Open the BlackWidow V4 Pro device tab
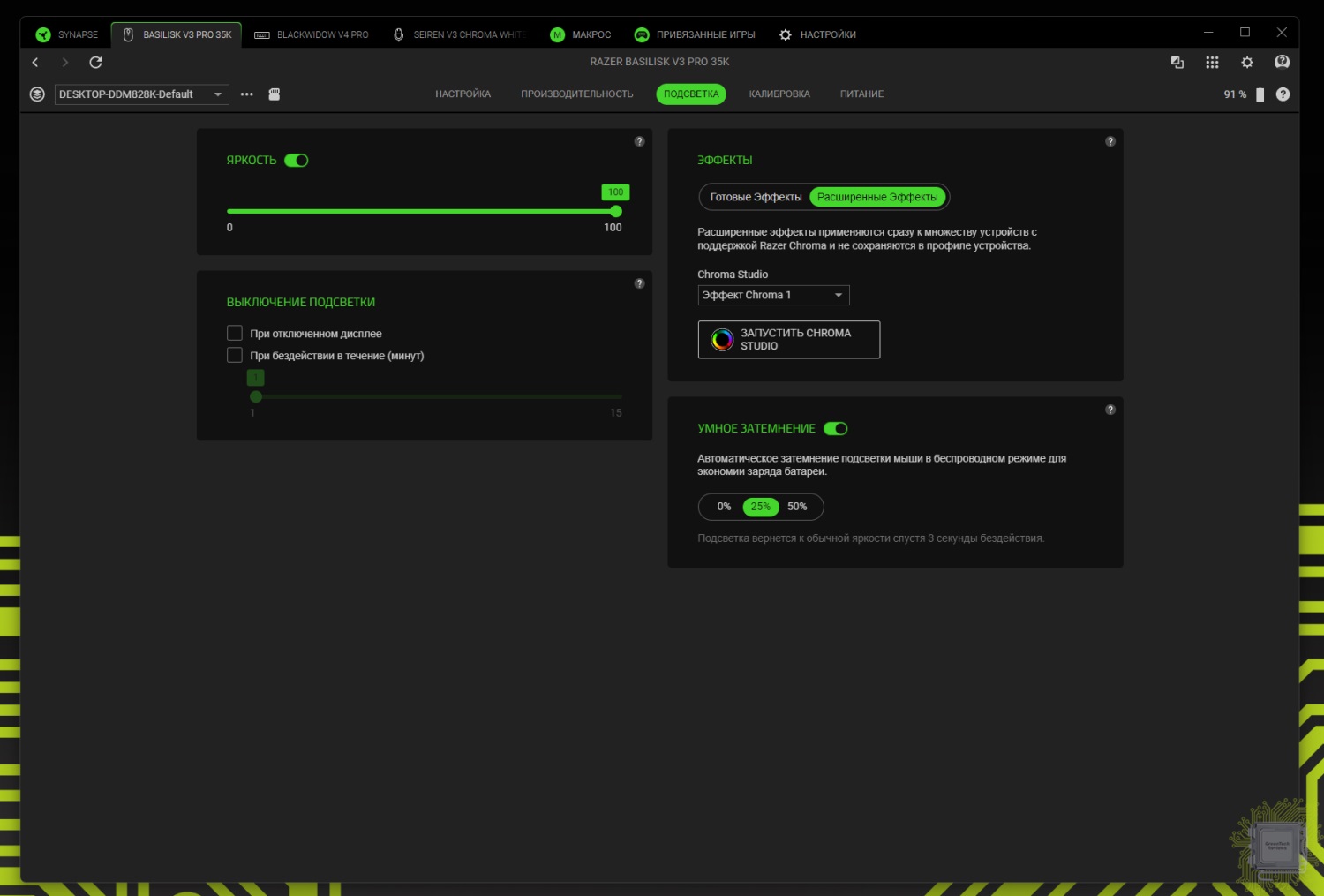Viewport: 1324px width, 896px height. [312, 34]
